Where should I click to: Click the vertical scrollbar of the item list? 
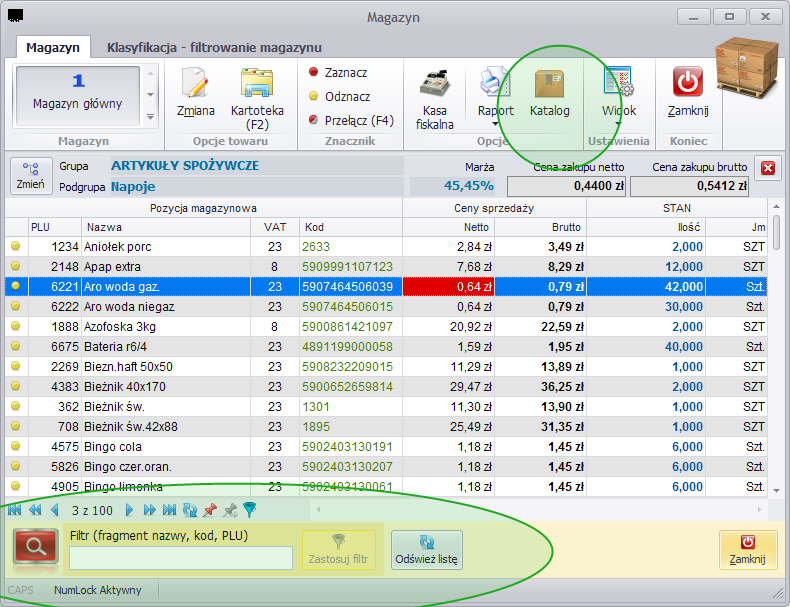click(776, 348)
